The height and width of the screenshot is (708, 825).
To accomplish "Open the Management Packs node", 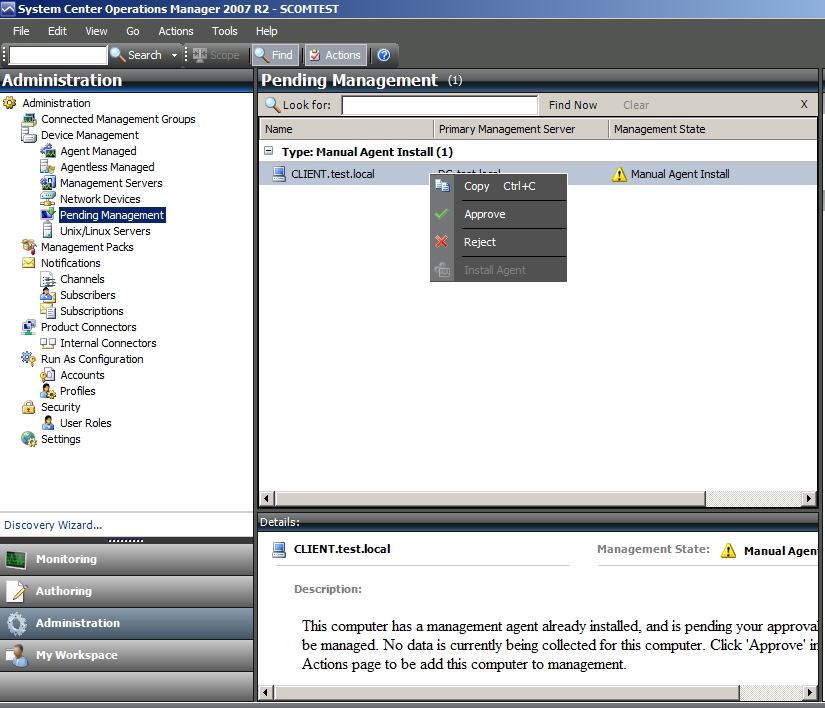I will (86, 247).
